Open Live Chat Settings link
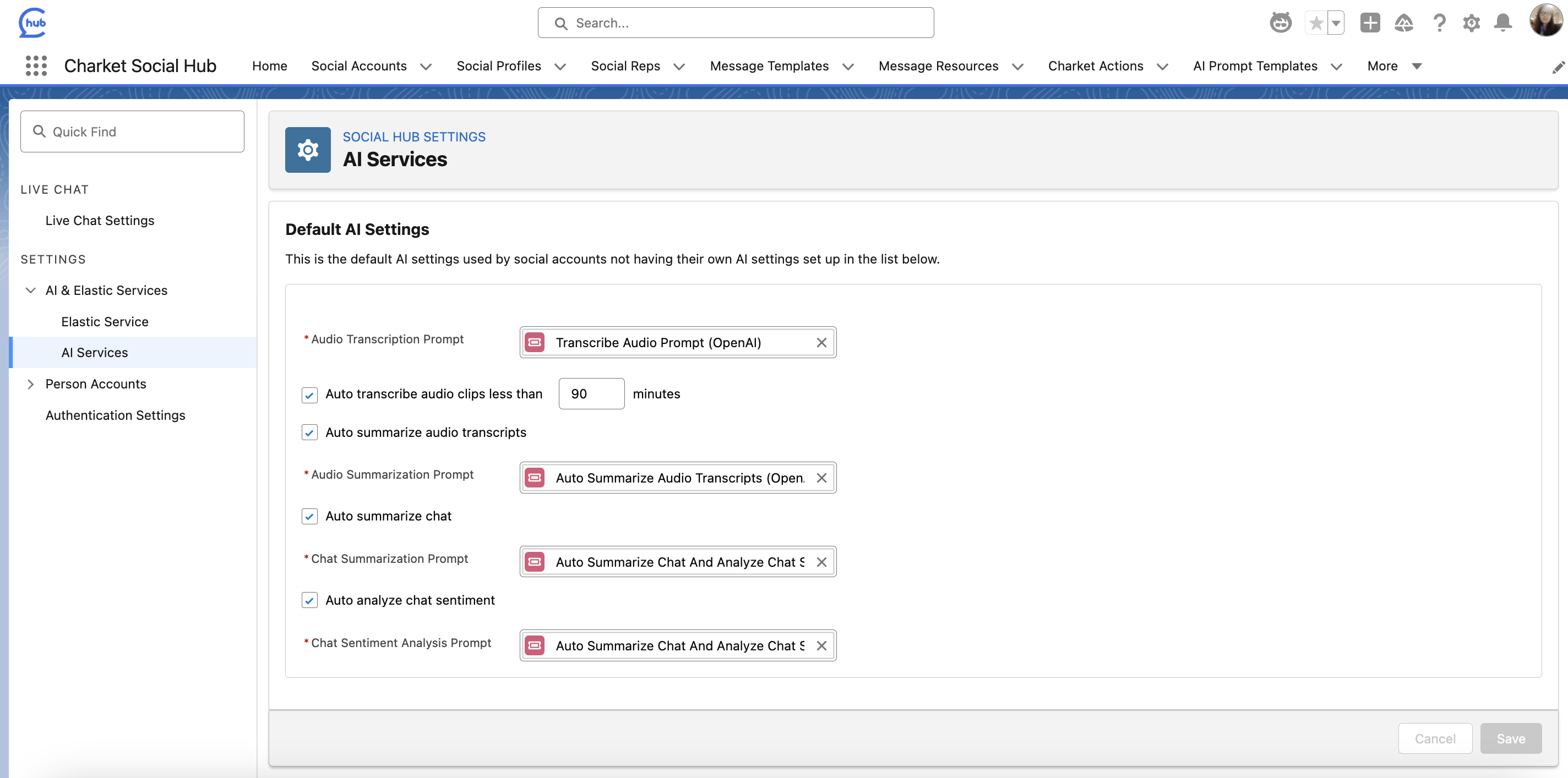 pyautogui.click(x=100, y=220)
